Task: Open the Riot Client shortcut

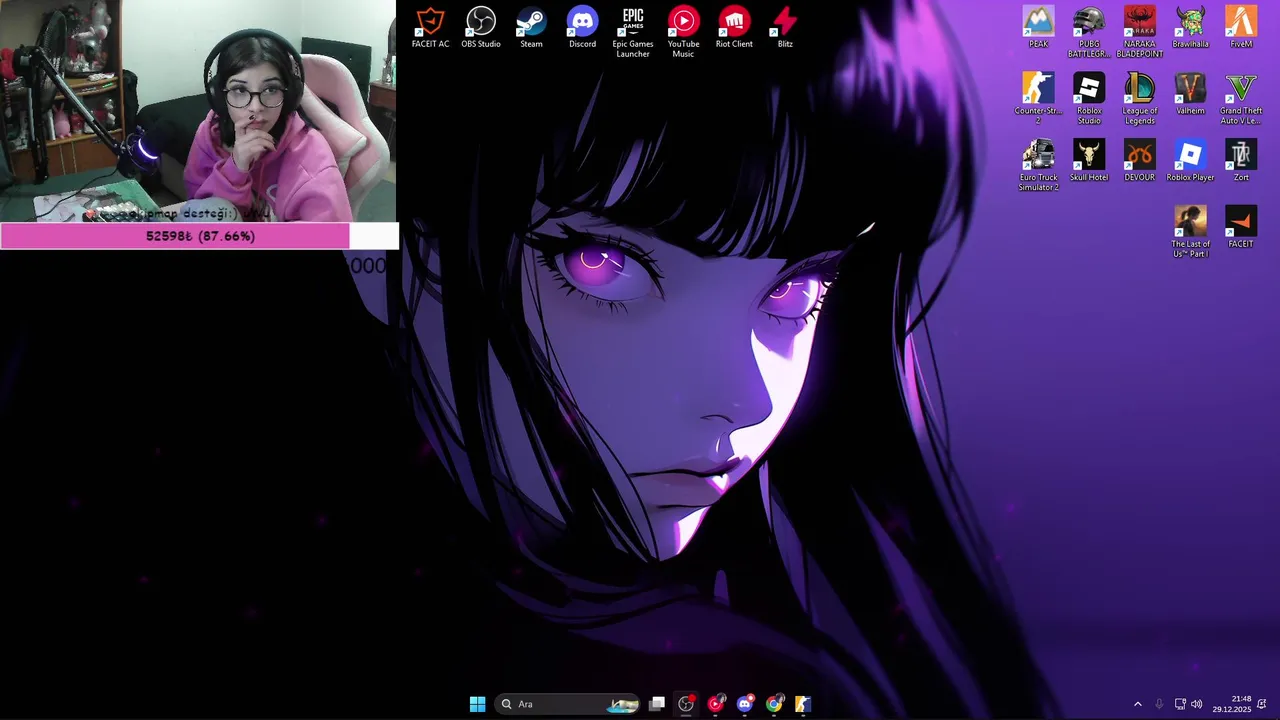Action: [734, 28]
